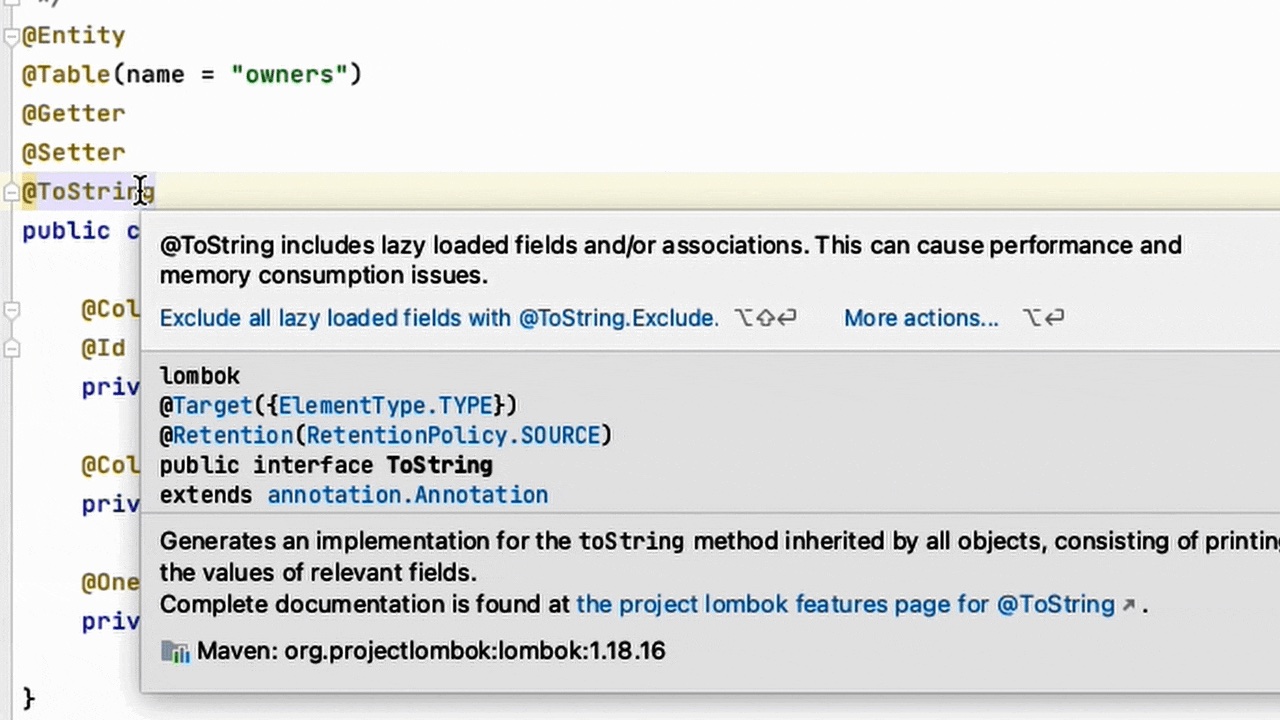Click the Maven lombok:1.18.16 library text
Viewport: 1280px width, 720px height.
coord(431,651)
